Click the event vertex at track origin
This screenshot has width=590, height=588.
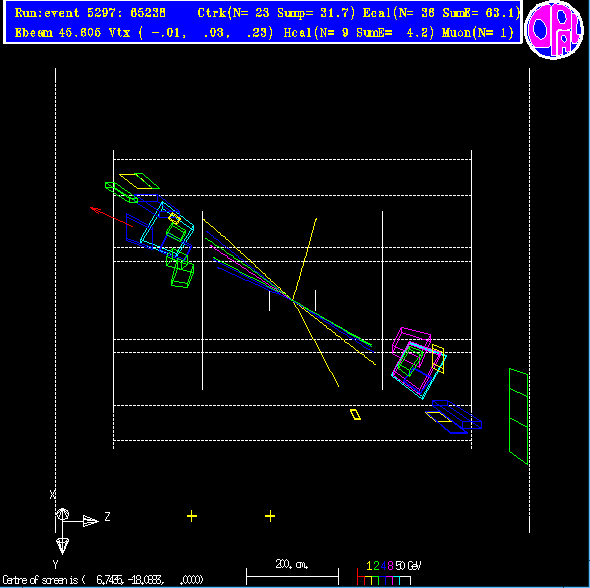(x=292, y=299)
